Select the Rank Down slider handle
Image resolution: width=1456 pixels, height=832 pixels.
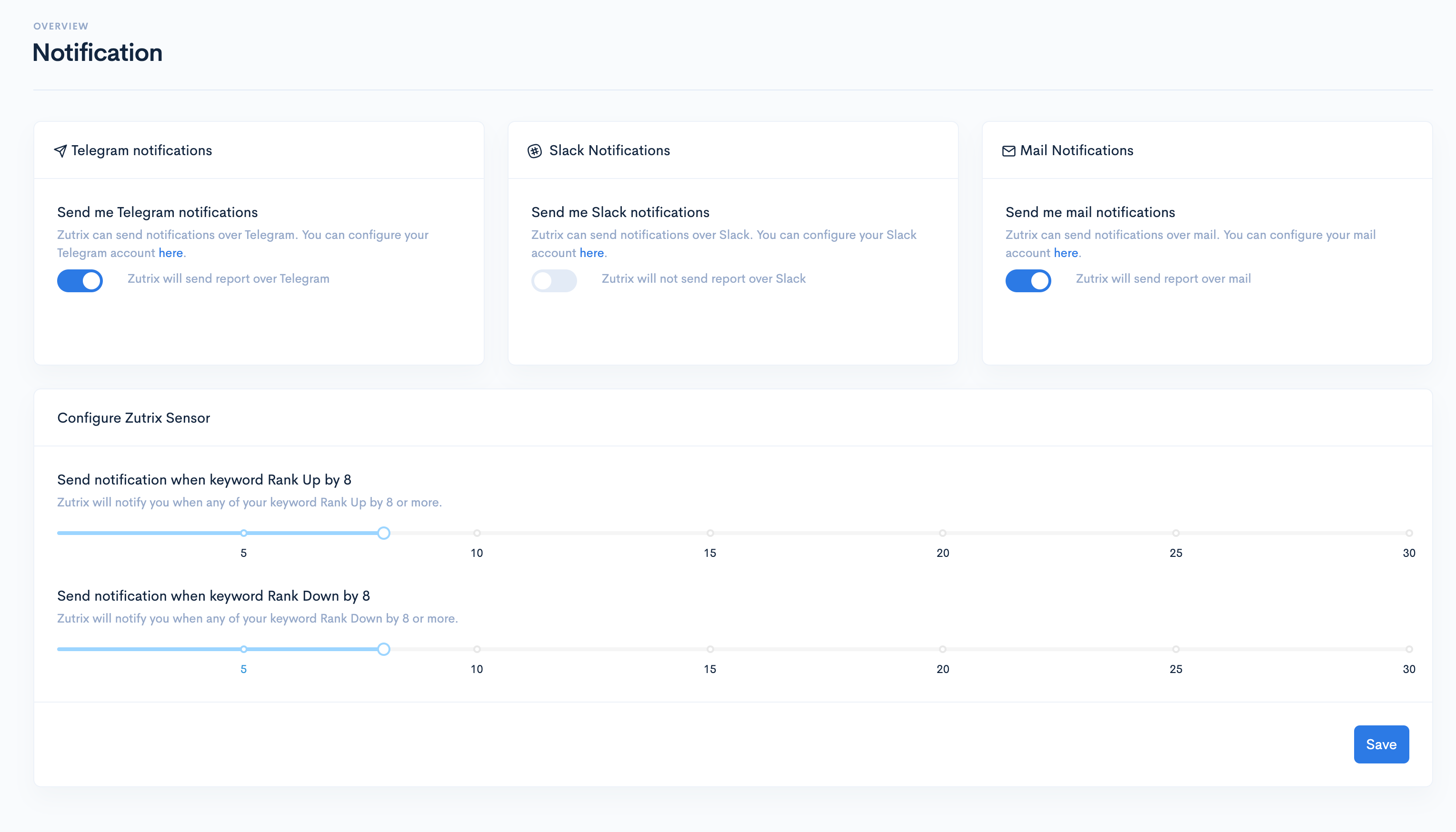[384, 649]
